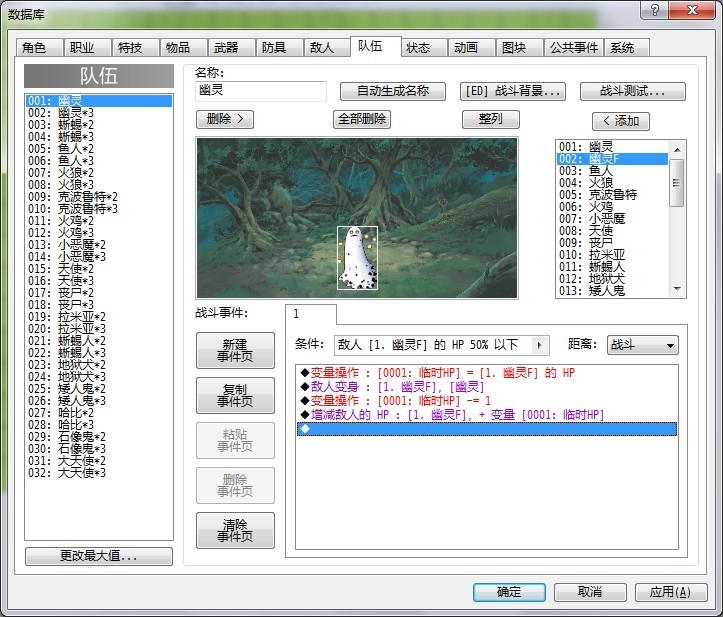Click 全部删除 to remove all enemies

pyautogui.click(x=362, y=119)
